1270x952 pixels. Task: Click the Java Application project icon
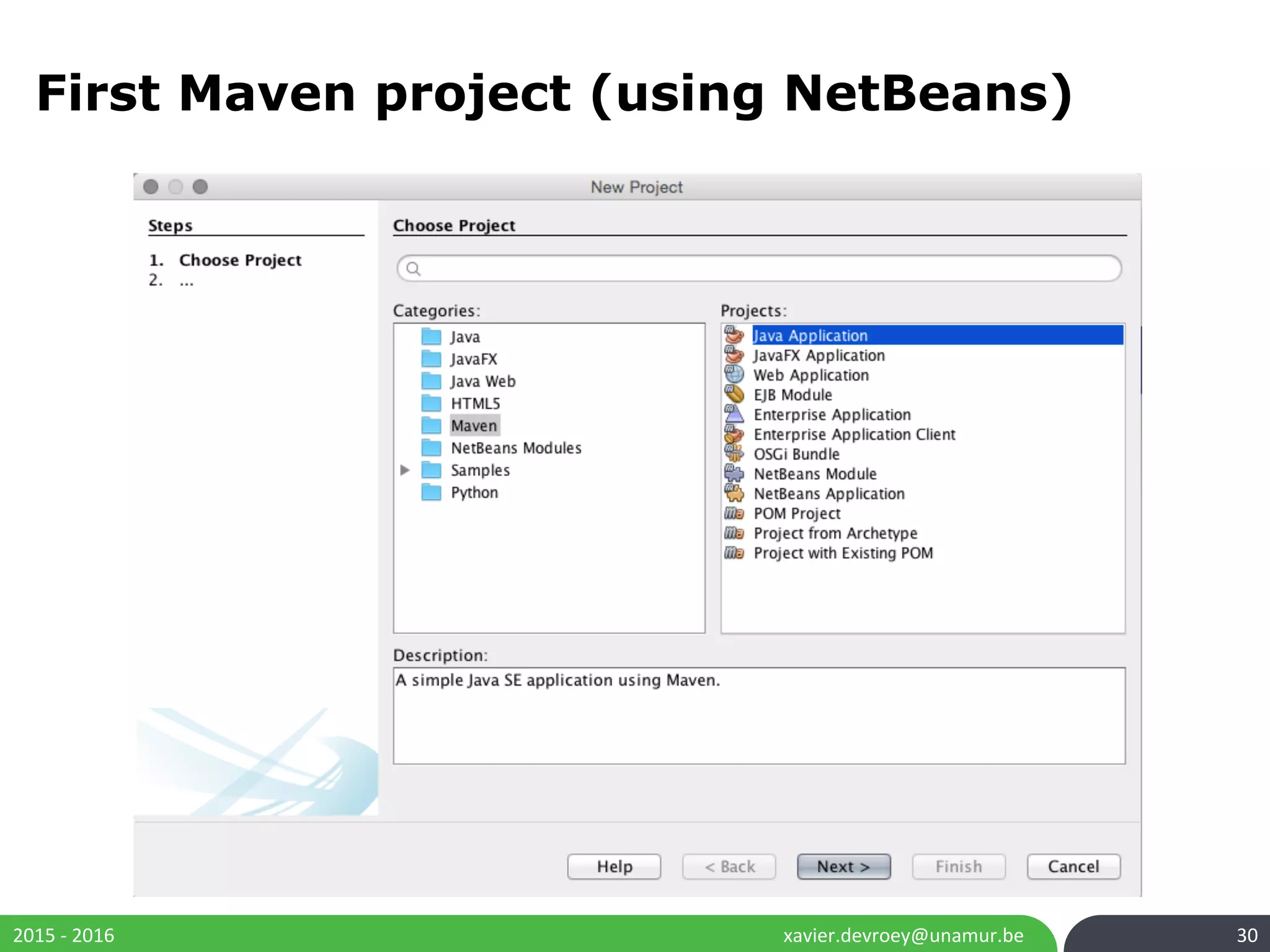(x=734, y=335)
